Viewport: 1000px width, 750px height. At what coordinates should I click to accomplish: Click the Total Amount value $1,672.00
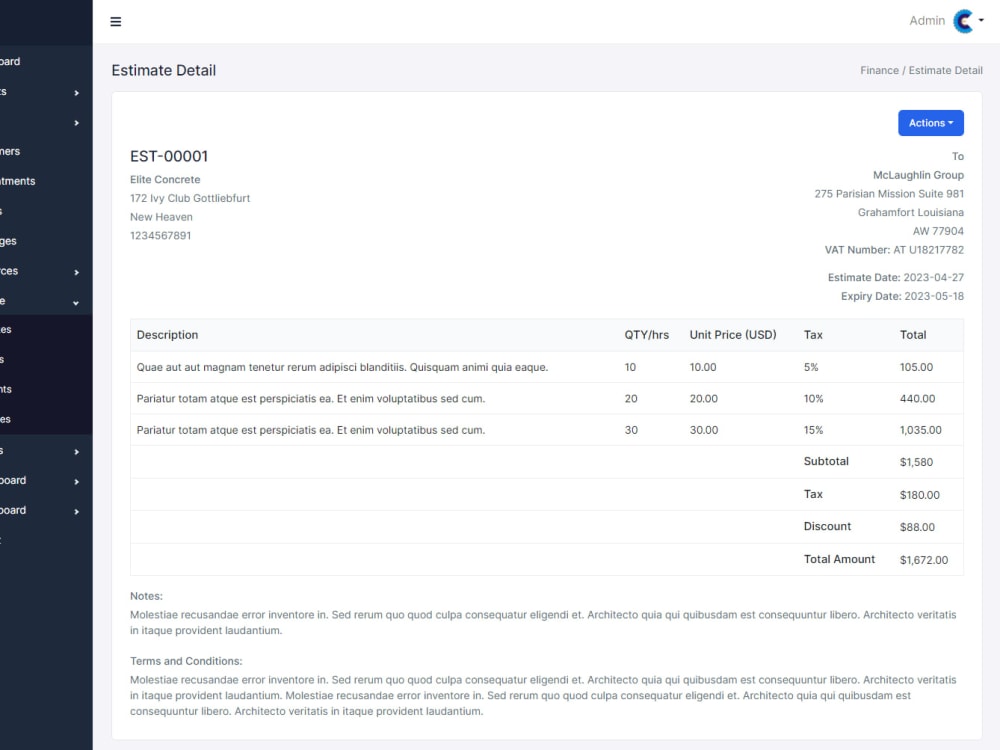[925, 560]
